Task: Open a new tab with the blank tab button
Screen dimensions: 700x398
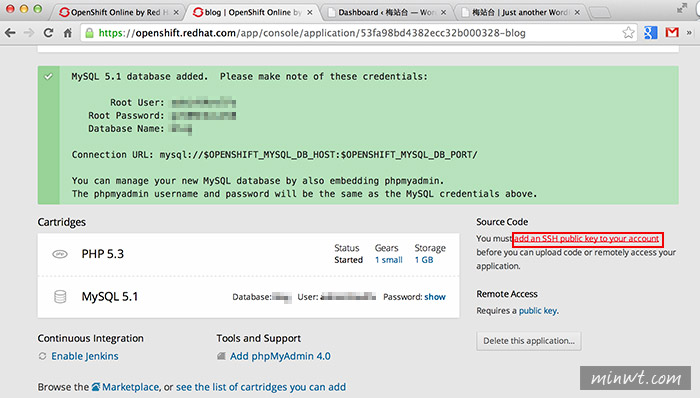Action: [600, 13]
